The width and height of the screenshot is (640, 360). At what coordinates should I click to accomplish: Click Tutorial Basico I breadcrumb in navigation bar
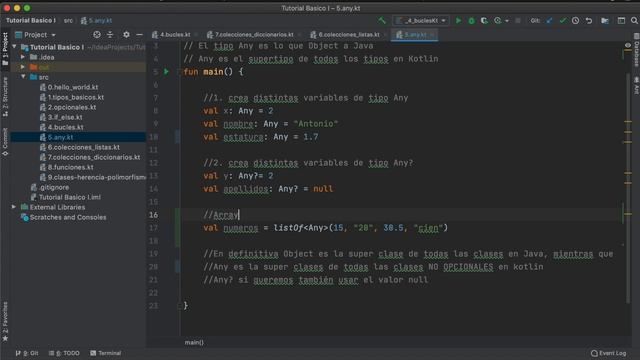pos(30,20)
